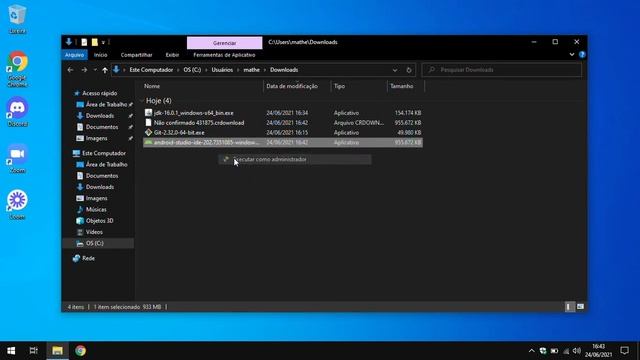Open pinned Imagens under Acesso rápido

click(96, 138)
